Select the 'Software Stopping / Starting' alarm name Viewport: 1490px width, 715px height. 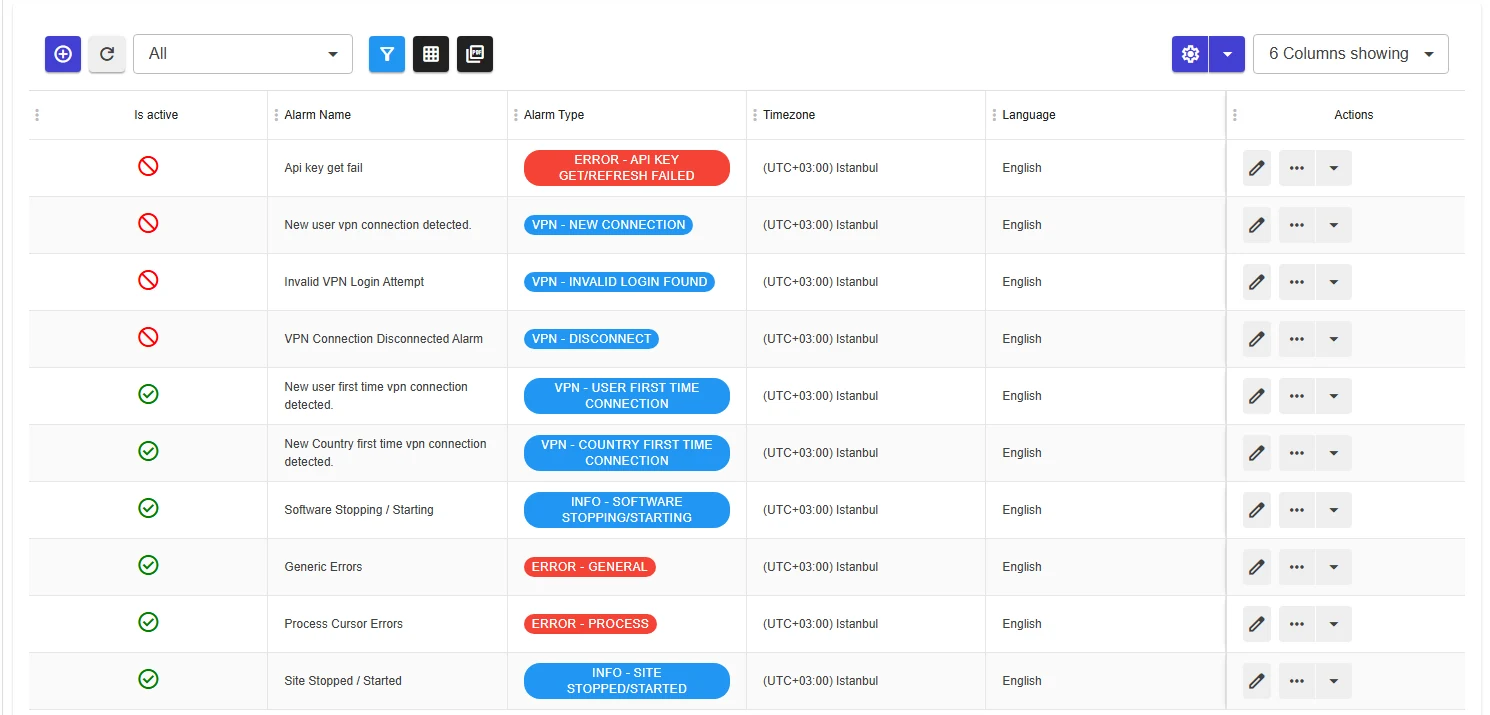[x=359, y=510]
